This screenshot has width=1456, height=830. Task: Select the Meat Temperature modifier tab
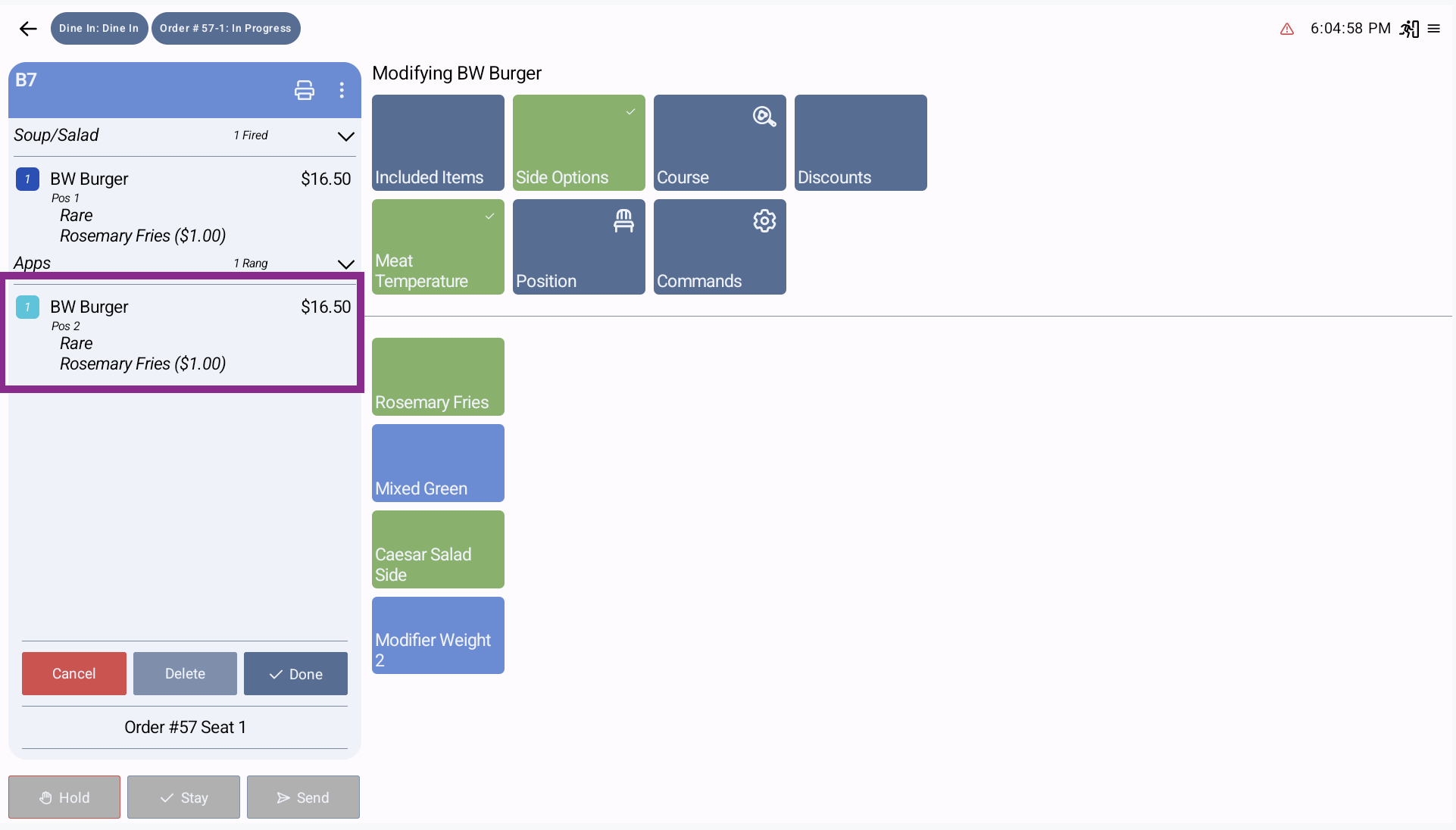tap(438, 247)
